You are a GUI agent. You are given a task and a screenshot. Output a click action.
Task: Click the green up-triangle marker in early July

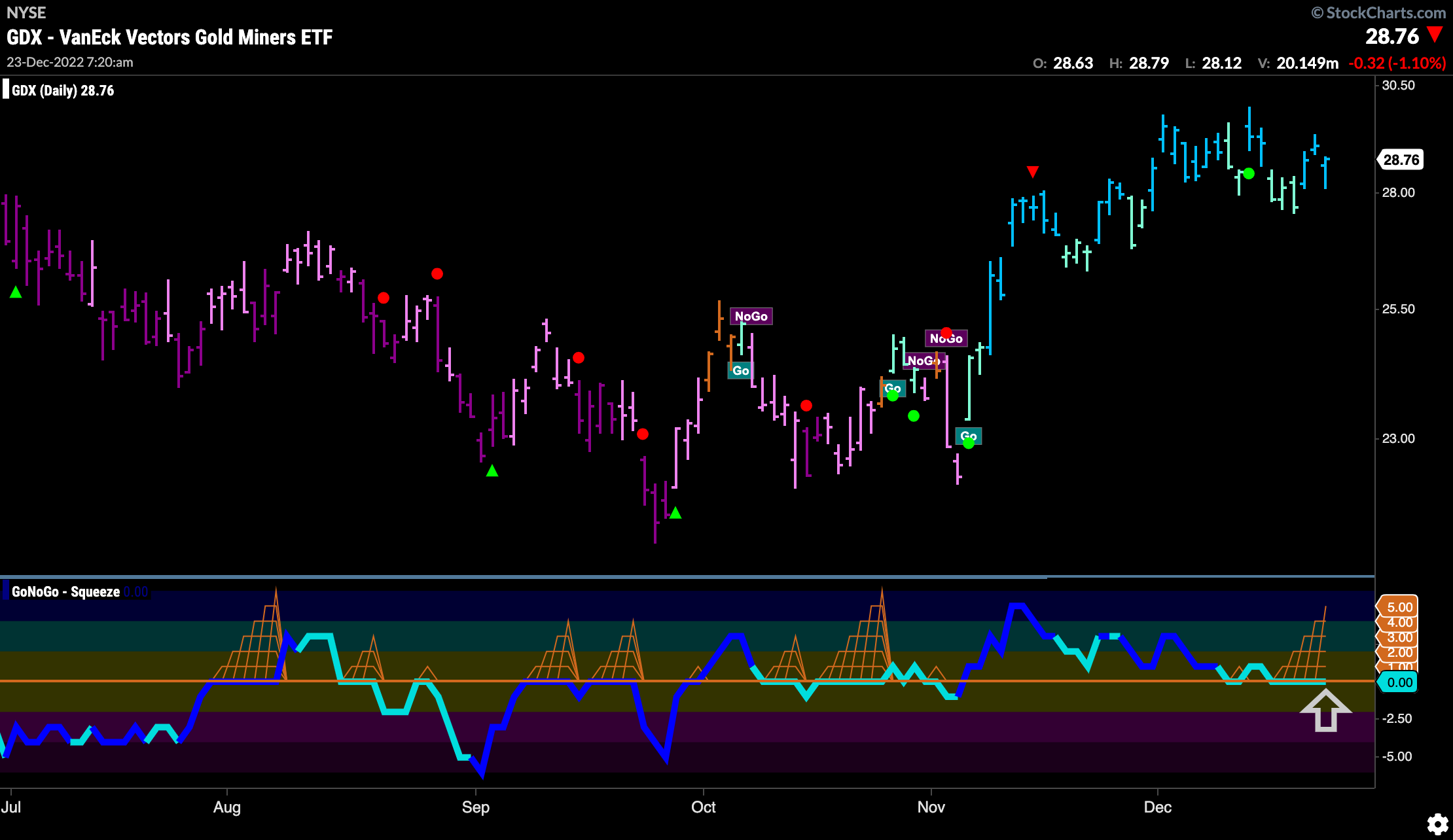(16, 292)
